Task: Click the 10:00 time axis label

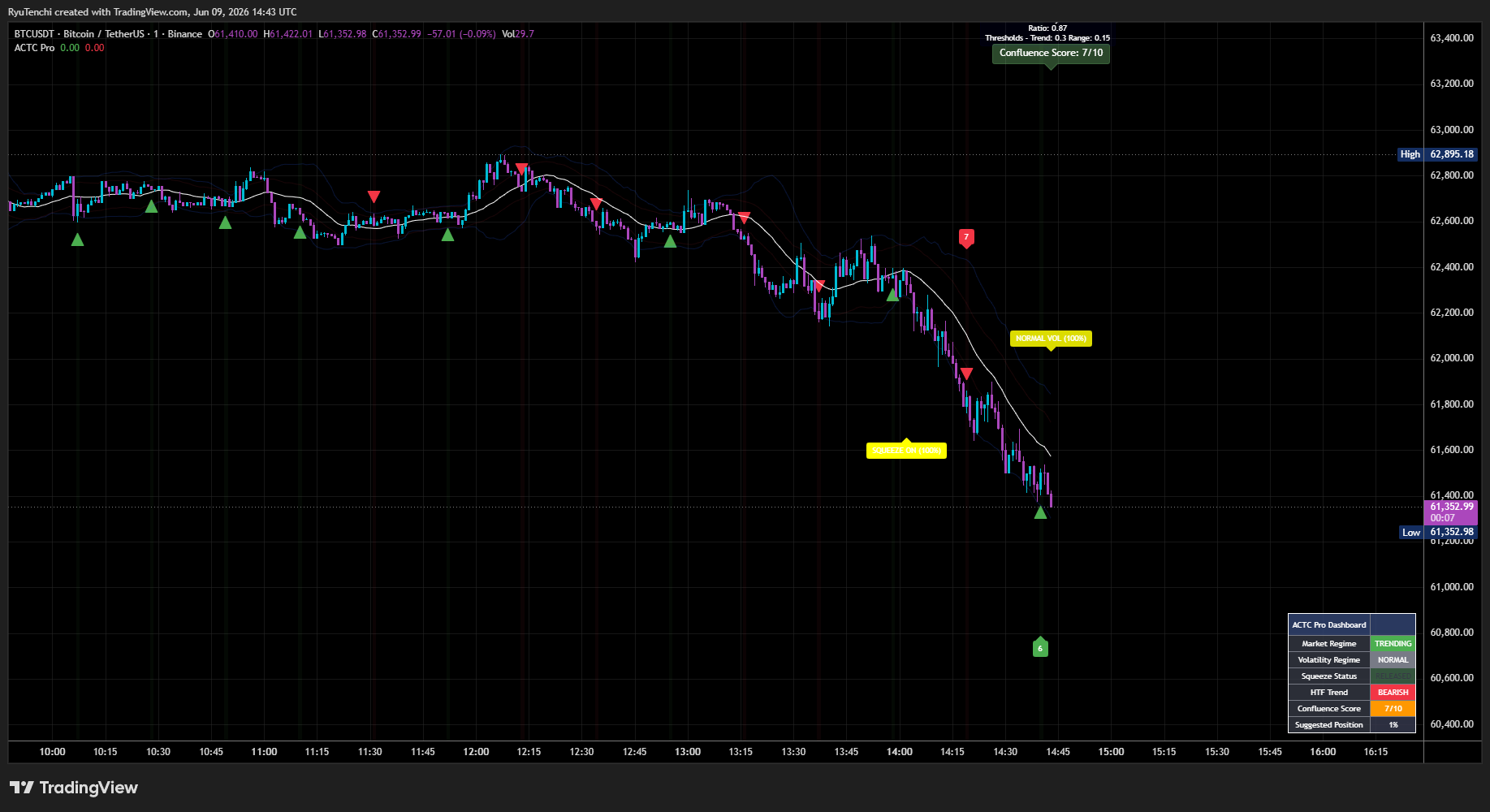Action: click(53, 752)
